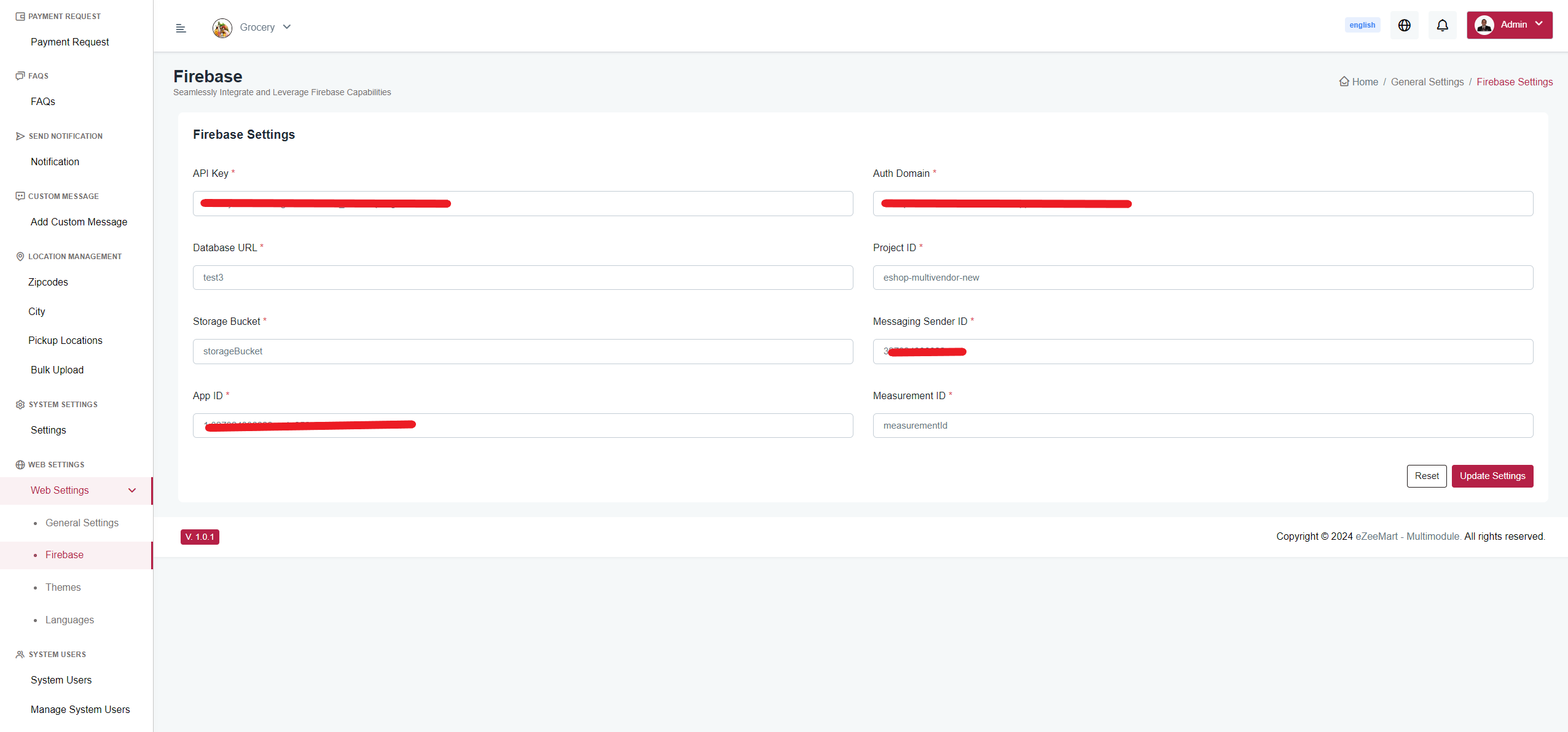Screen dimensions: 1568x732
Task: Click the english language badge
Action: [1362, 25]
